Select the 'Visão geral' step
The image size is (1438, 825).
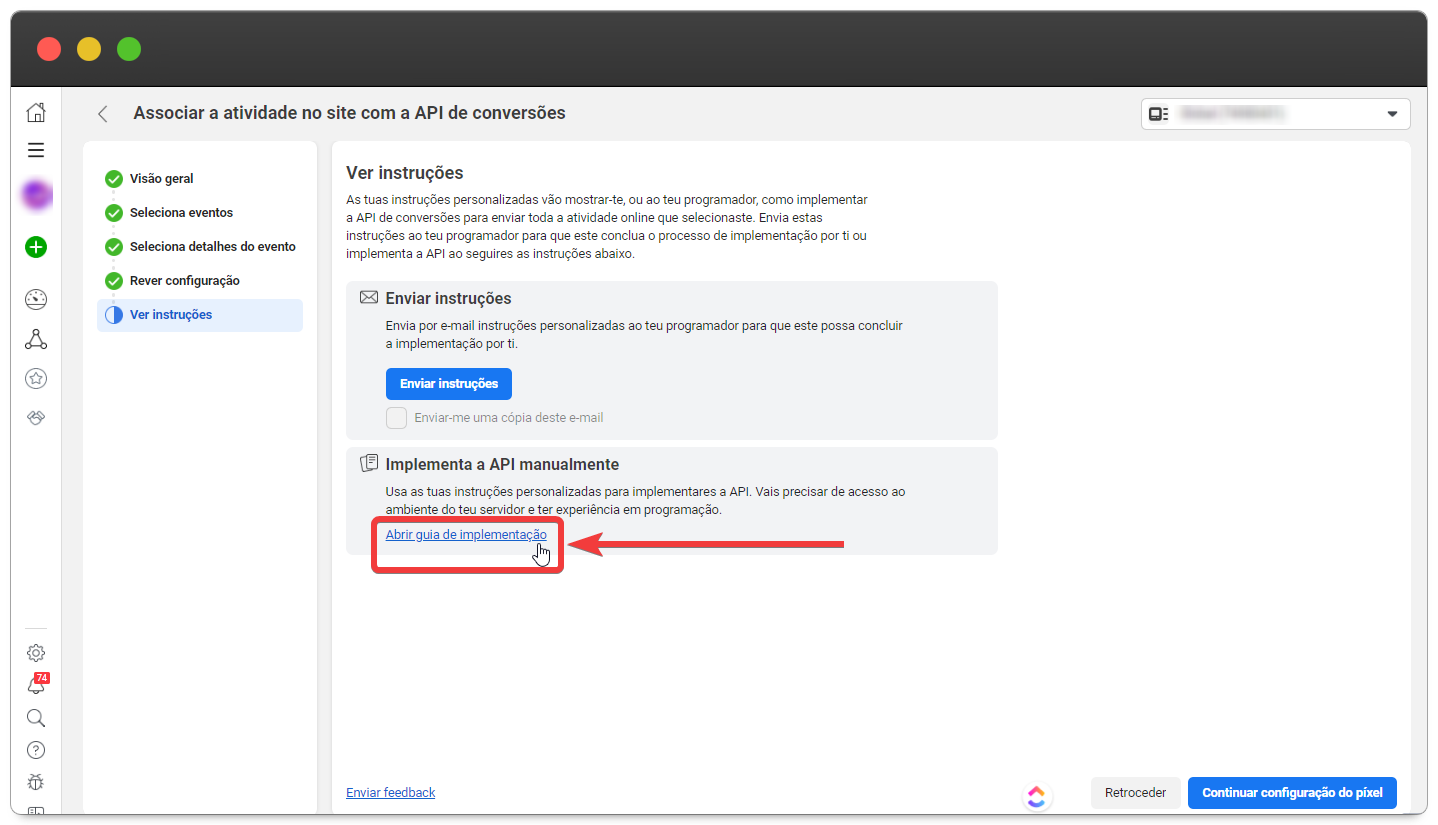(161, 179)
